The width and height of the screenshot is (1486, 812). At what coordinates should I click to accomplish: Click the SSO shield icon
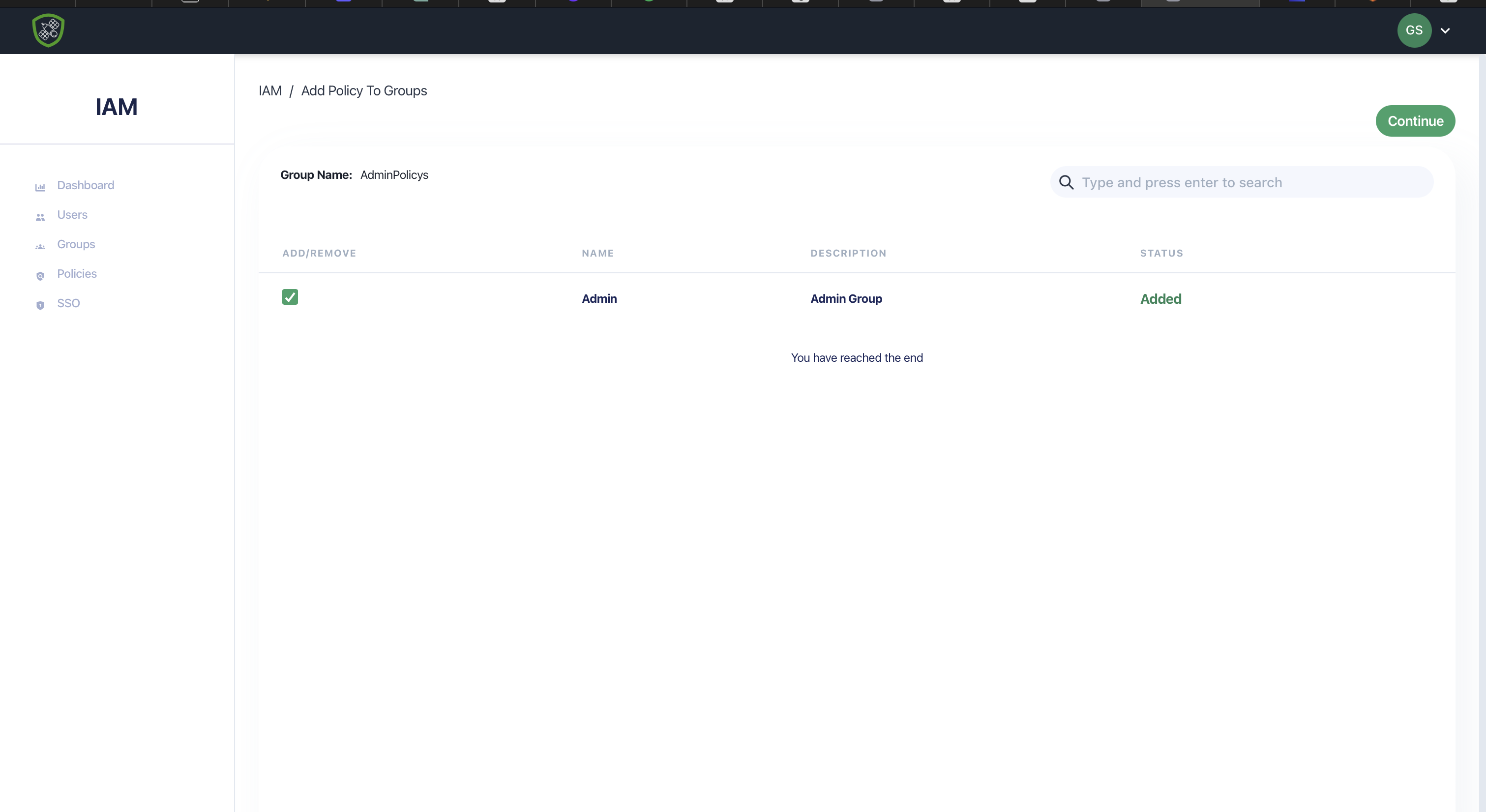point(40,305)
